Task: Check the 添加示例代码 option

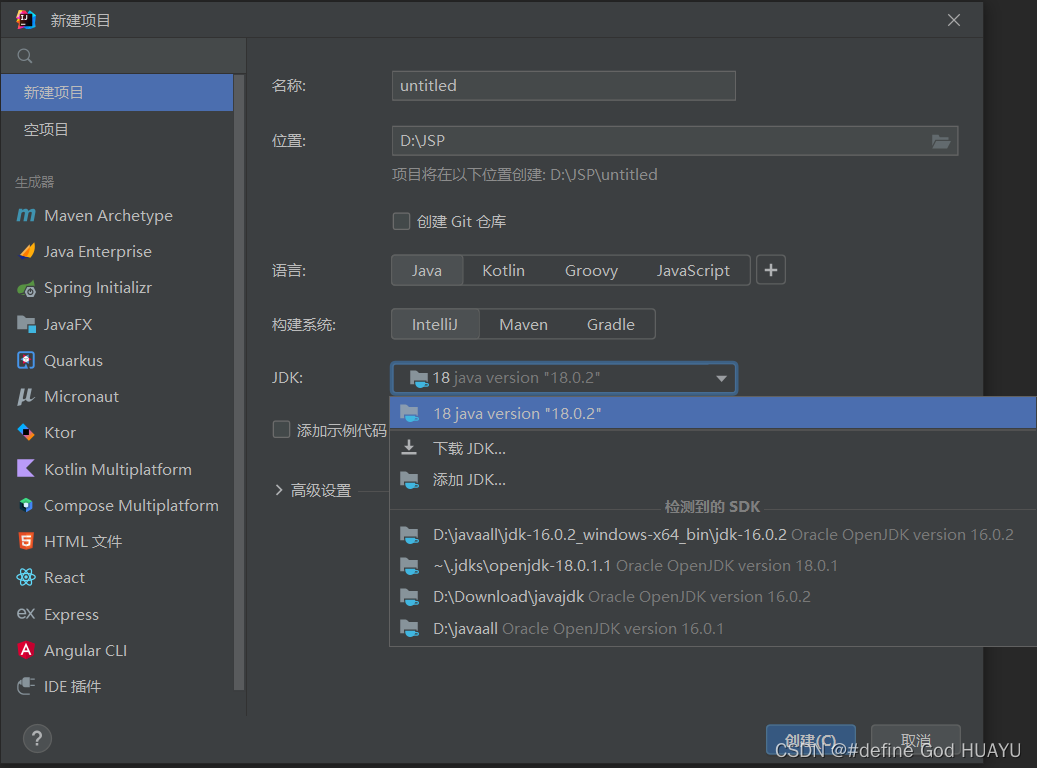Action: [281, 429]
